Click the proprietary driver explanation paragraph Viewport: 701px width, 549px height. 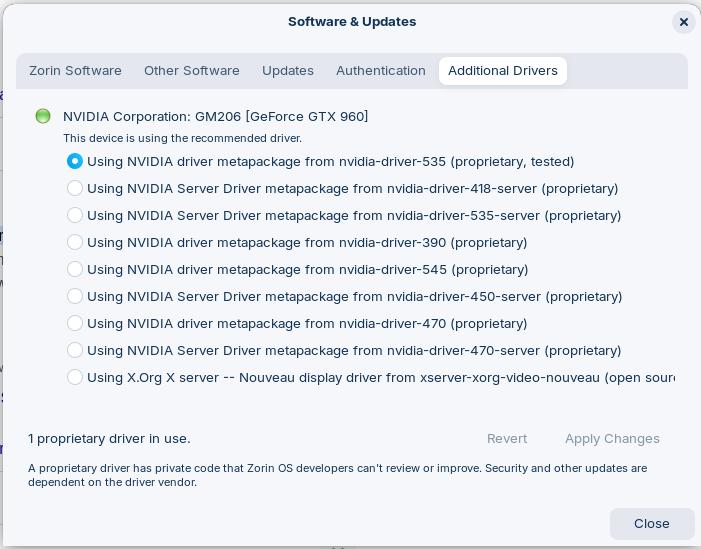point(338,475)
